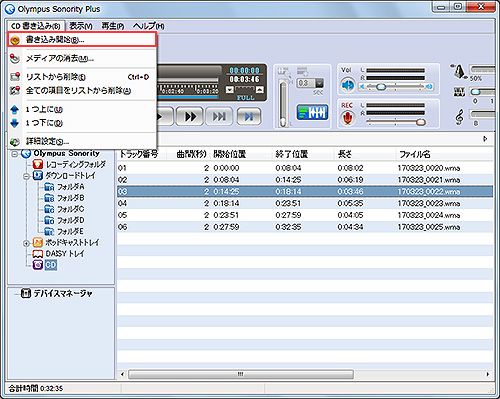Click the up arrow beside FULL indicator
Viewport: 500px width, 399px height.
click(x=260, y=90)
